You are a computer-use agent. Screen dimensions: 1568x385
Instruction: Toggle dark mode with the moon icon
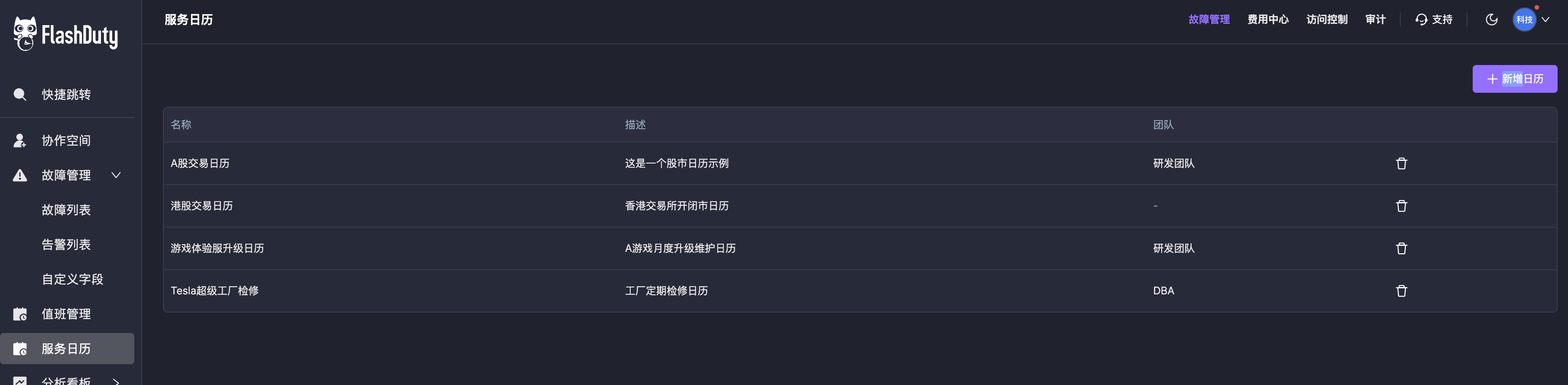coord(1491,19)
